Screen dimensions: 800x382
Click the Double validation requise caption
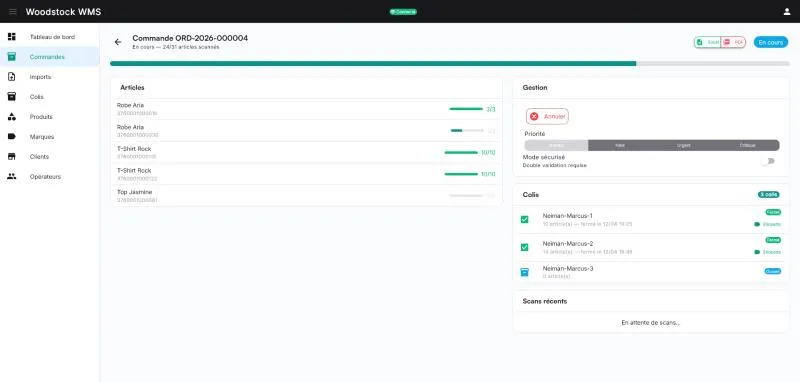click(x=555, y=166)
